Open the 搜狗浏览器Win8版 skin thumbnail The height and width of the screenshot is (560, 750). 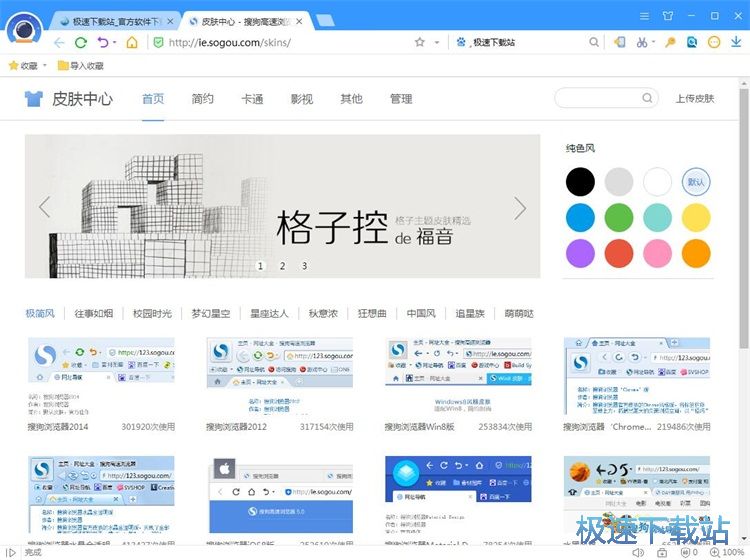(x=458, y=377)
